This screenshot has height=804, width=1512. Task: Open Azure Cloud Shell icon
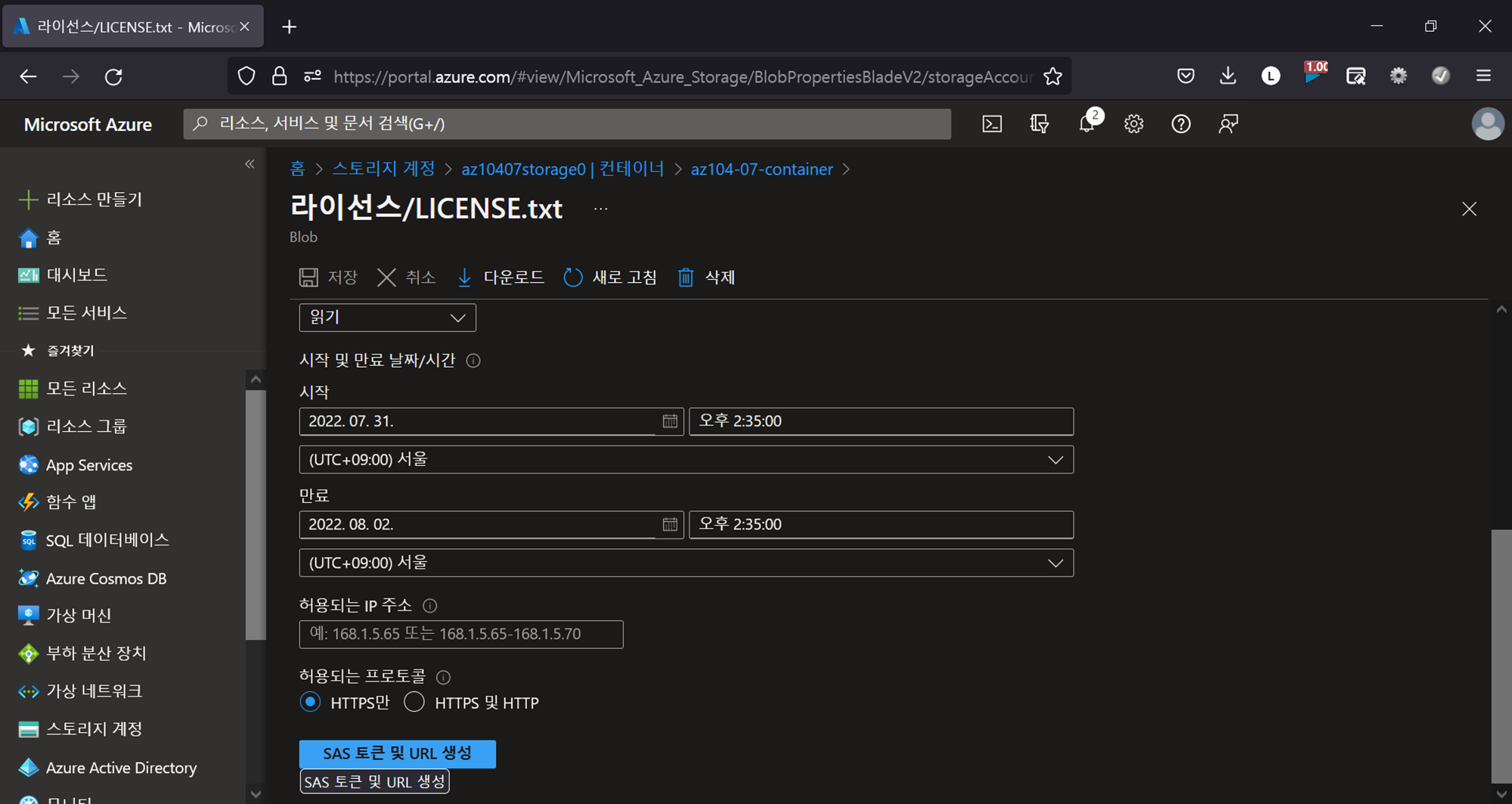pyautogui.click(x=992, y=124)
